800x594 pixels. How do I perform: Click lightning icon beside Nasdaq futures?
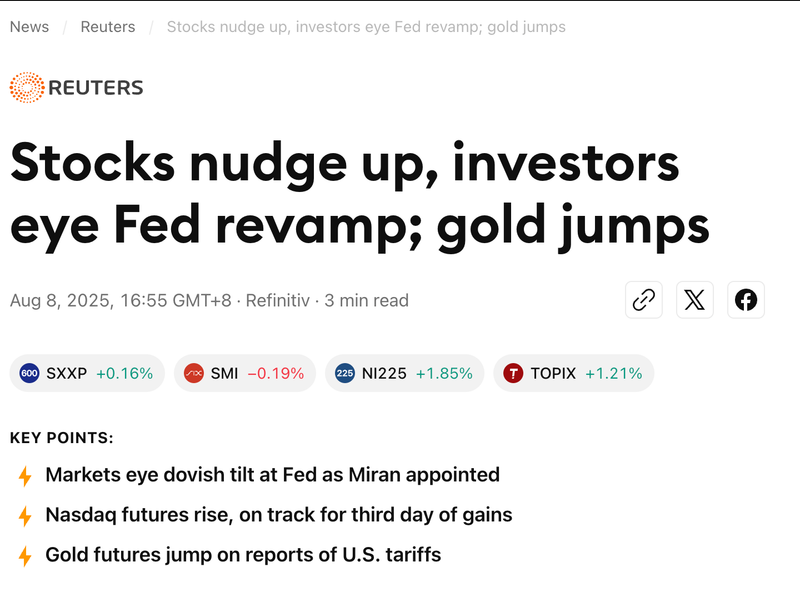tap(25, 516)
